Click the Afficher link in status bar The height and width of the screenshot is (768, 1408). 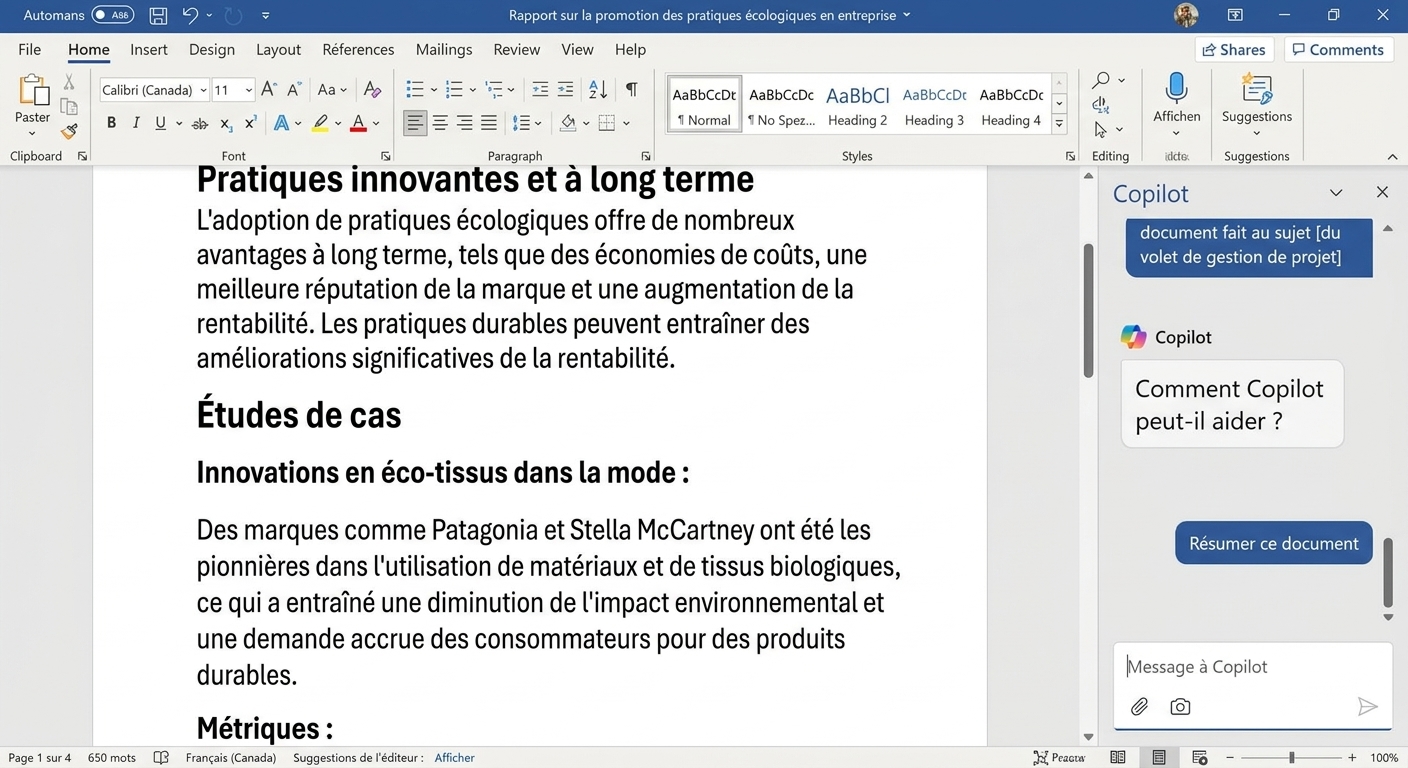455,758
